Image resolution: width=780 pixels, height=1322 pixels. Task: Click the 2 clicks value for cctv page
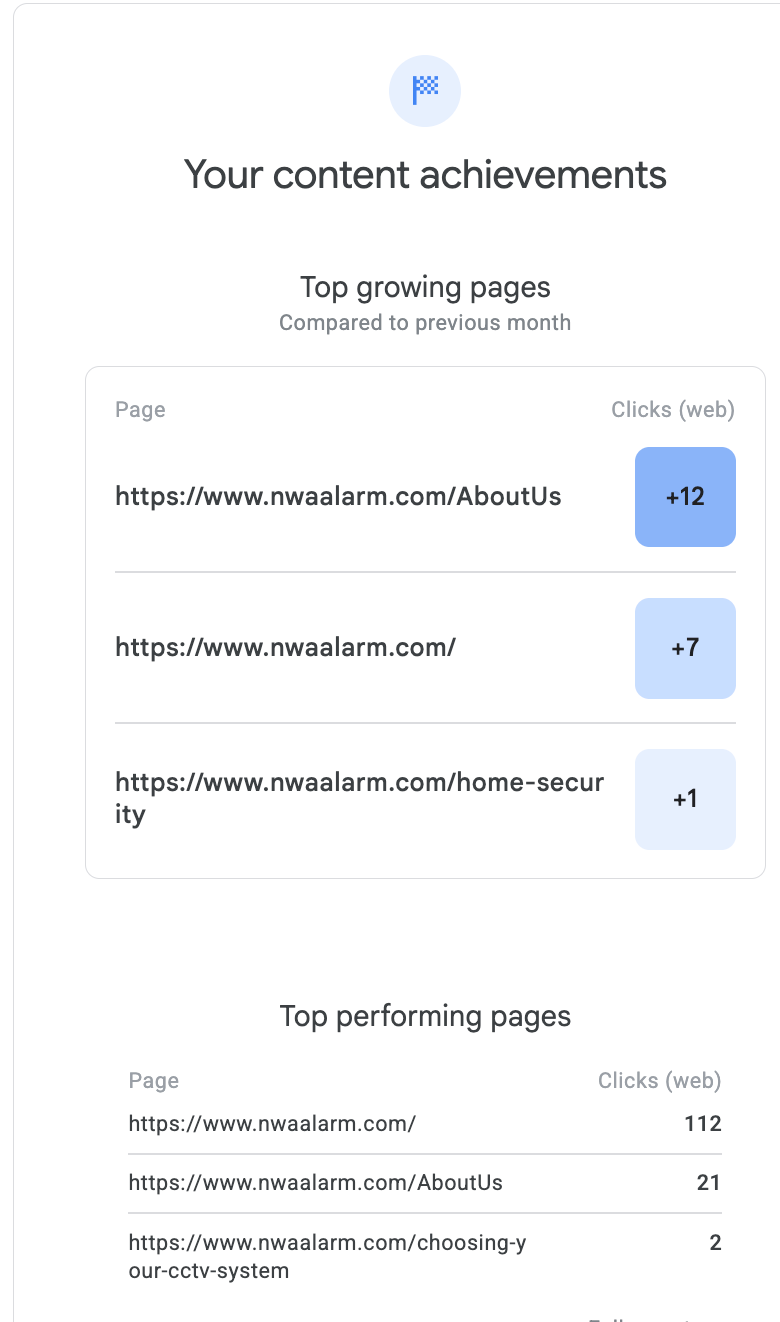click(715, 1243)
